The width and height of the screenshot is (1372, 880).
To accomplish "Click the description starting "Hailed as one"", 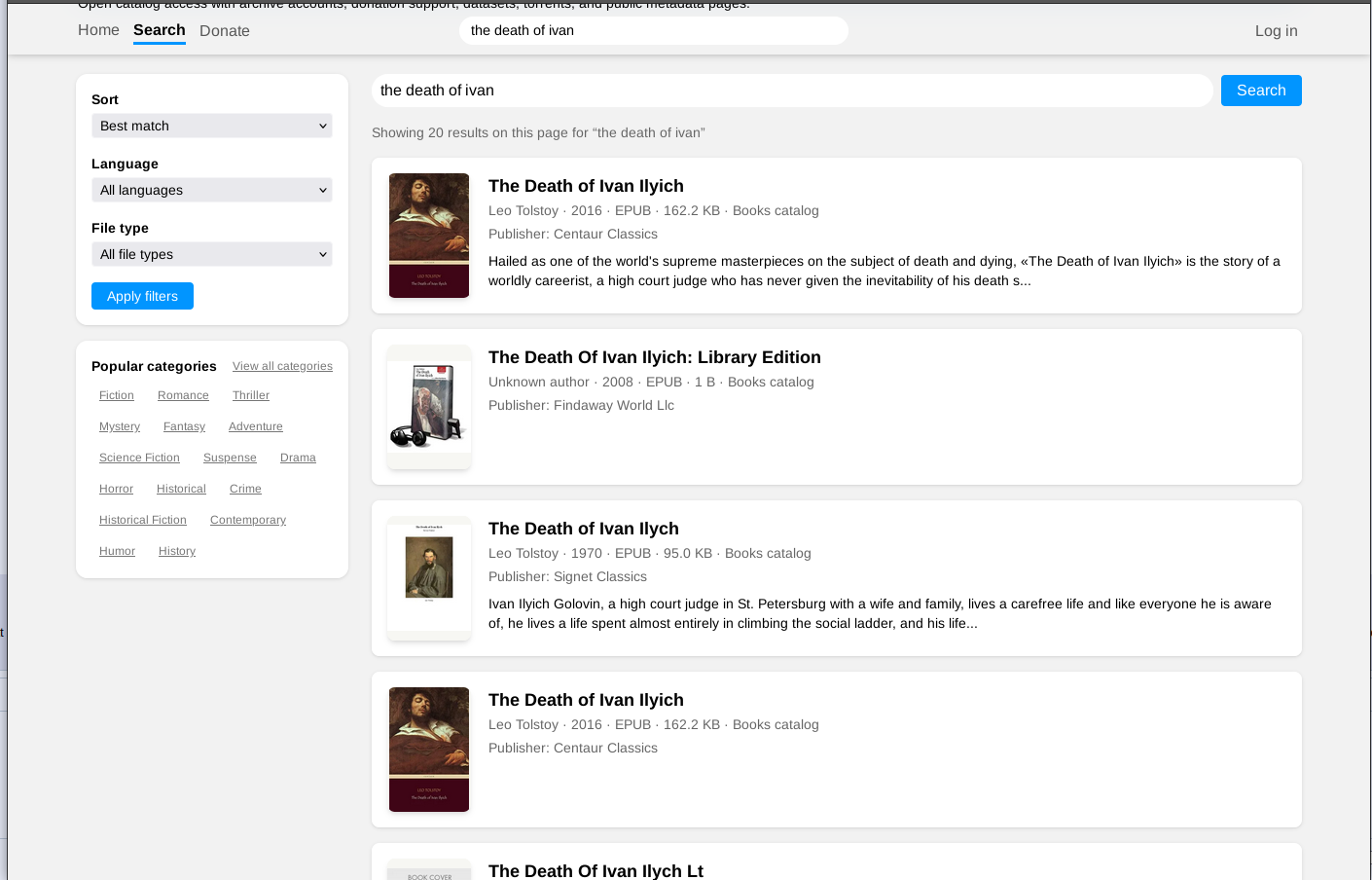I will (x=885, y=271).
